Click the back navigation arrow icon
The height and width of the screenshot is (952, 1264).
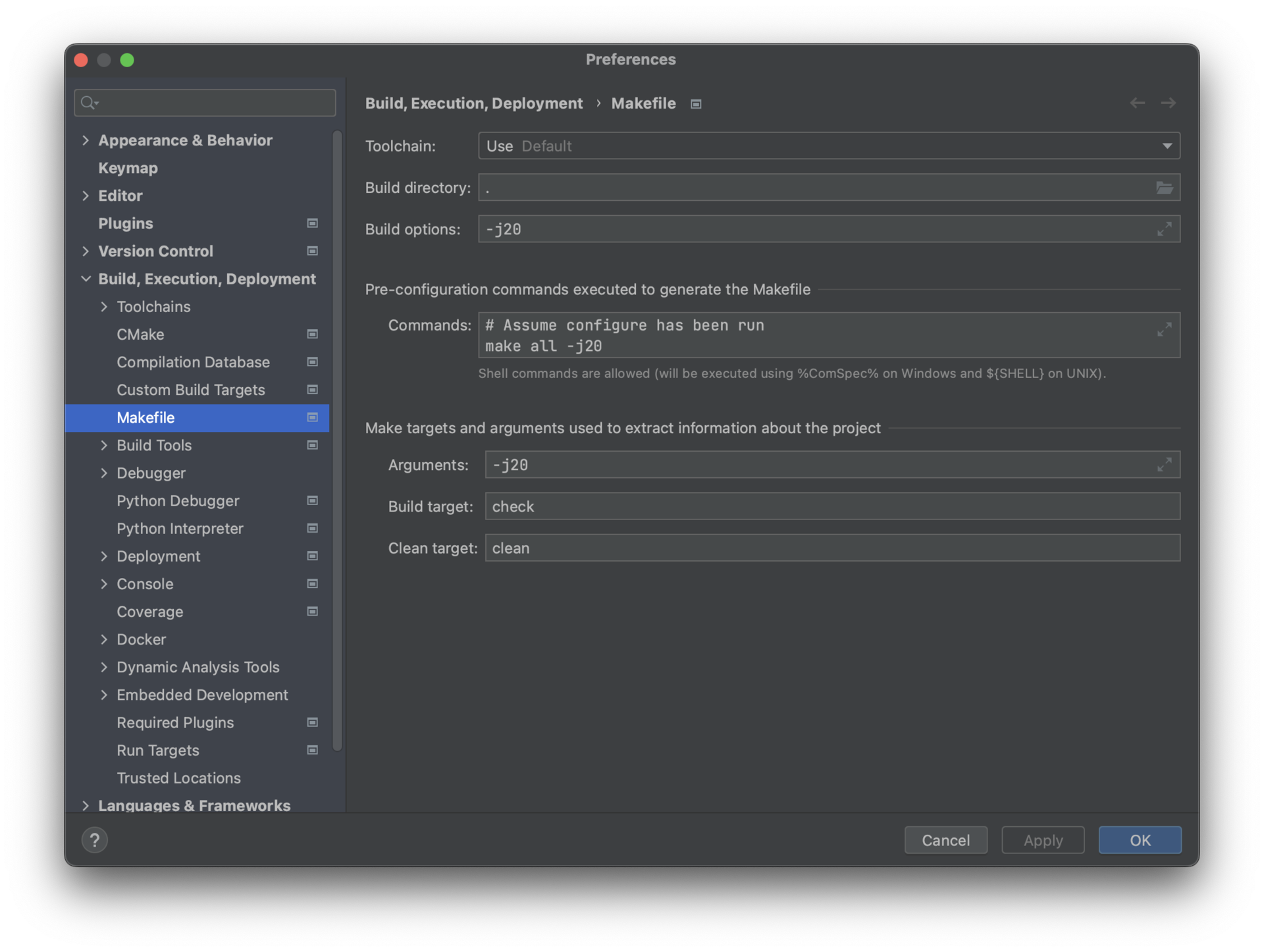point(1137,102)
